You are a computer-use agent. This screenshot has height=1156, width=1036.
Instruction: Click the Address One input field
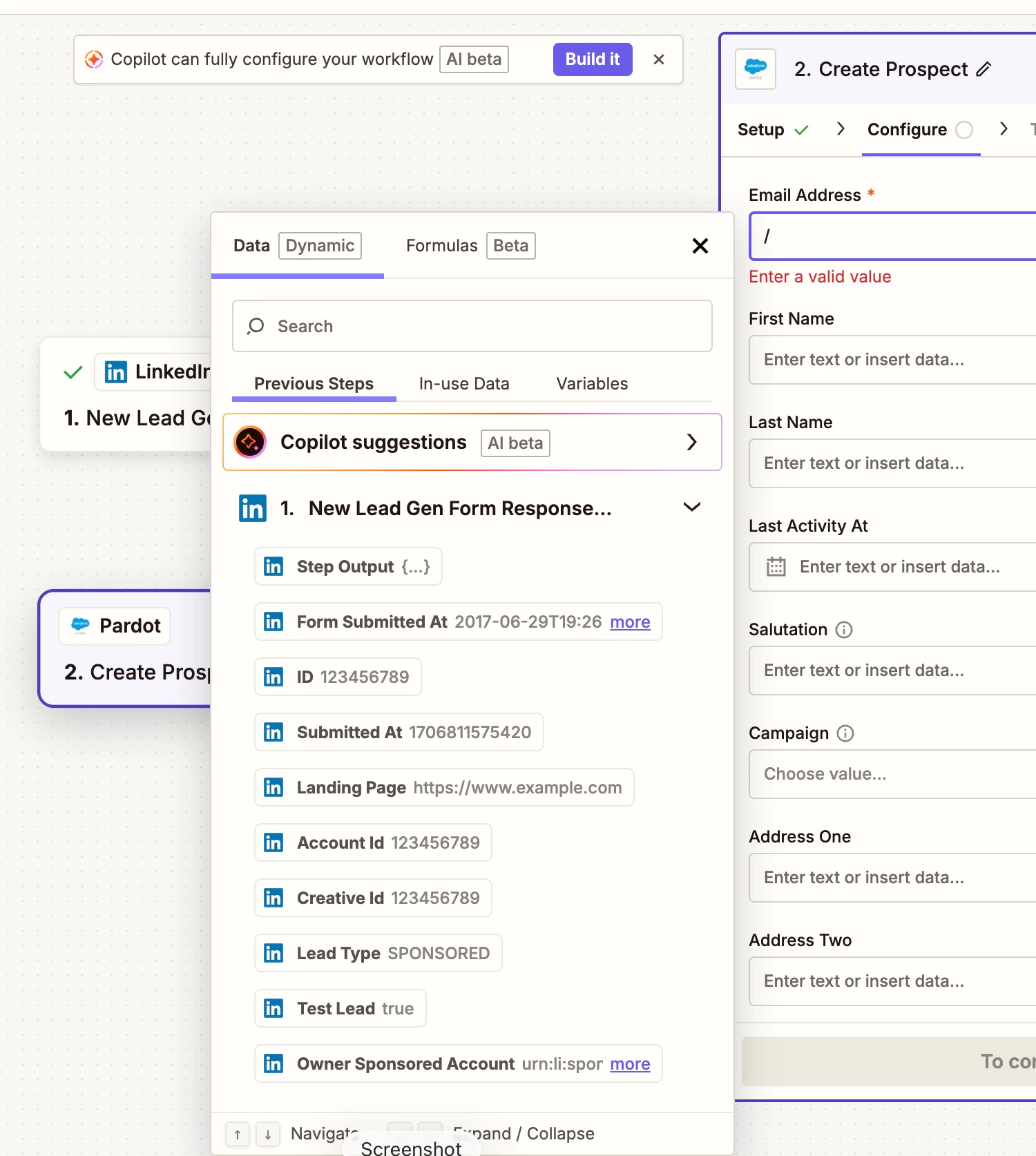pyautogui.click(x=892, y=878)
